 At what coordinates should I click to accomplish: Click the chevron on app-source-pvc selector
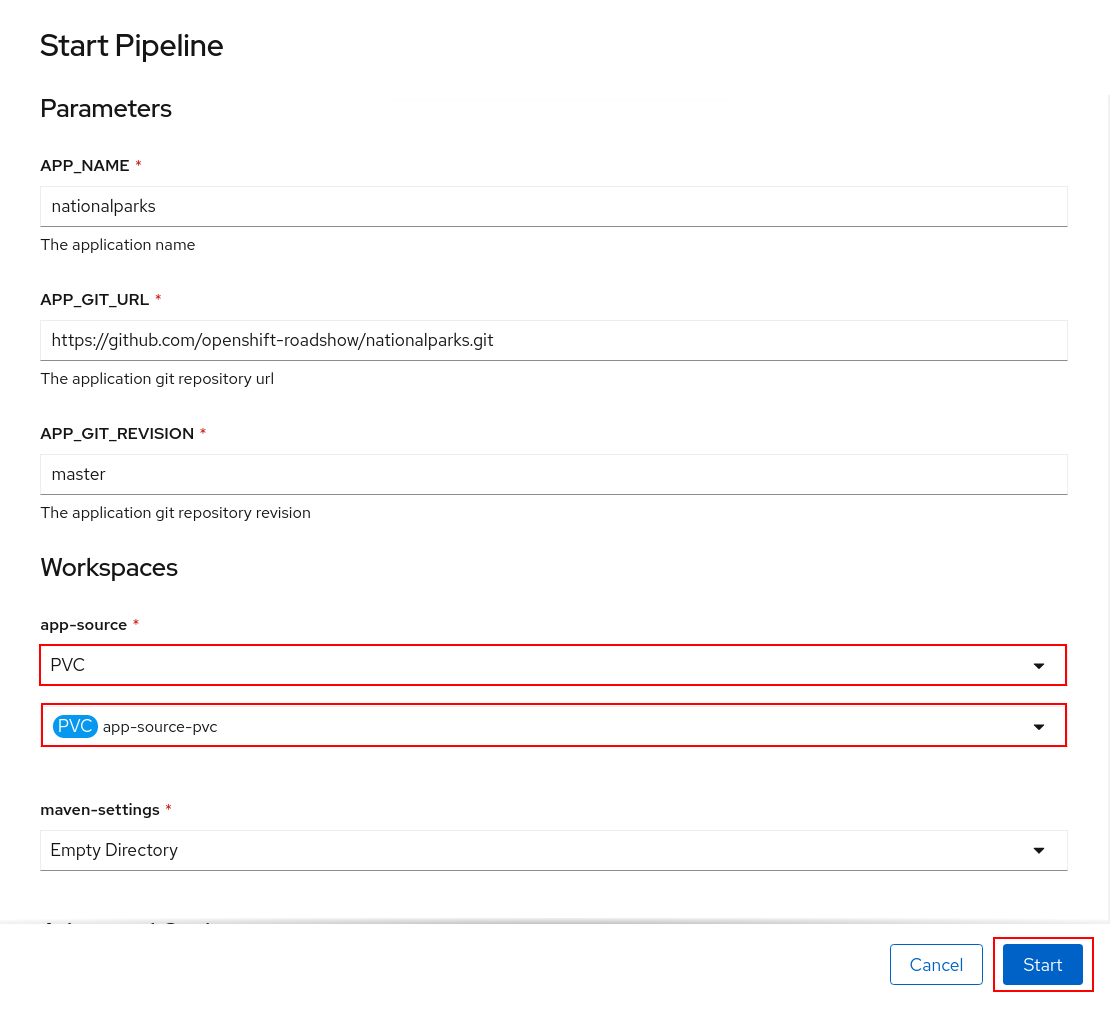[1039, 726]
